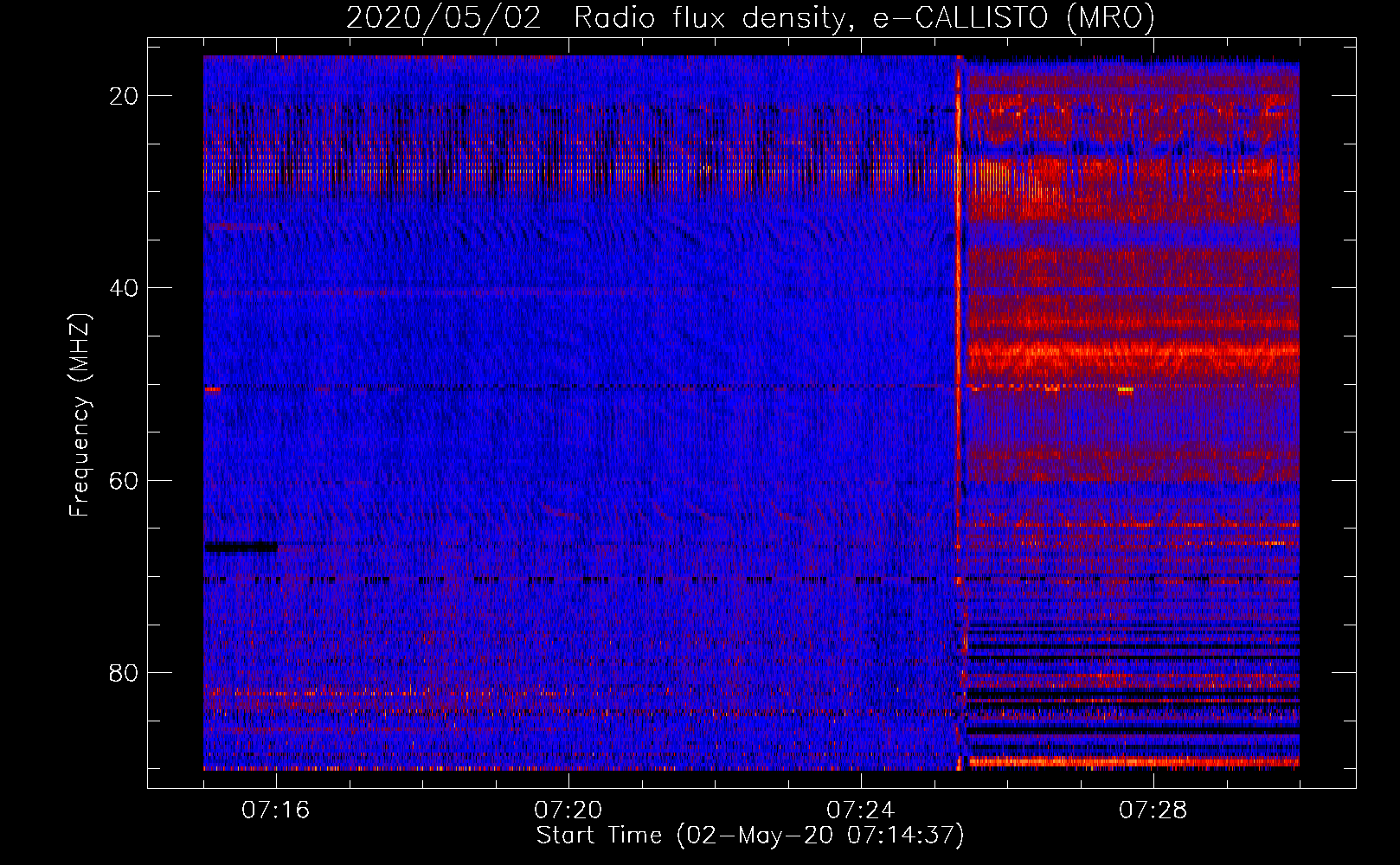Screen dimensions: 1400x865
Task: Click the 07:28 time tick label
Action: [1153, 811]
